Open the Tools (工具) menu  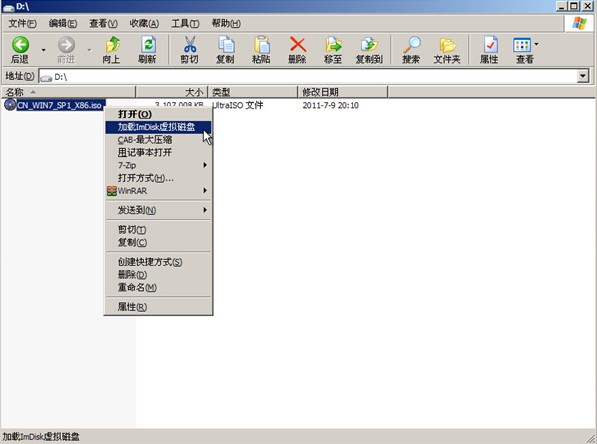[185, 24]
